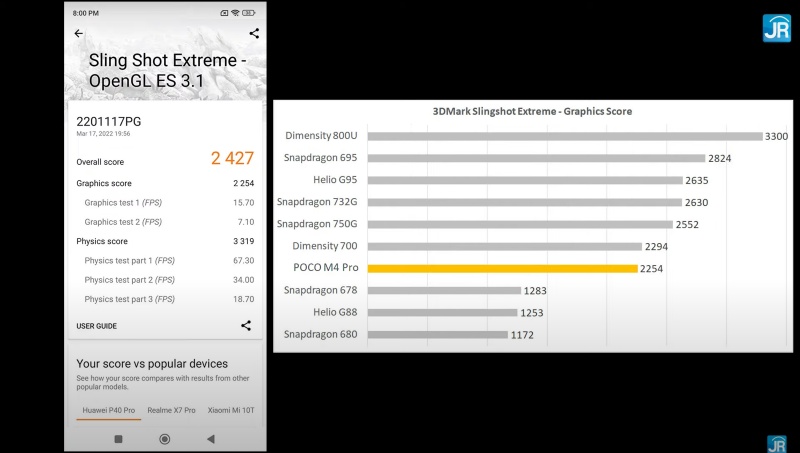
Task: Tap the Wi-Fi icon in the status bar
Action: click(x=235, y=13)
